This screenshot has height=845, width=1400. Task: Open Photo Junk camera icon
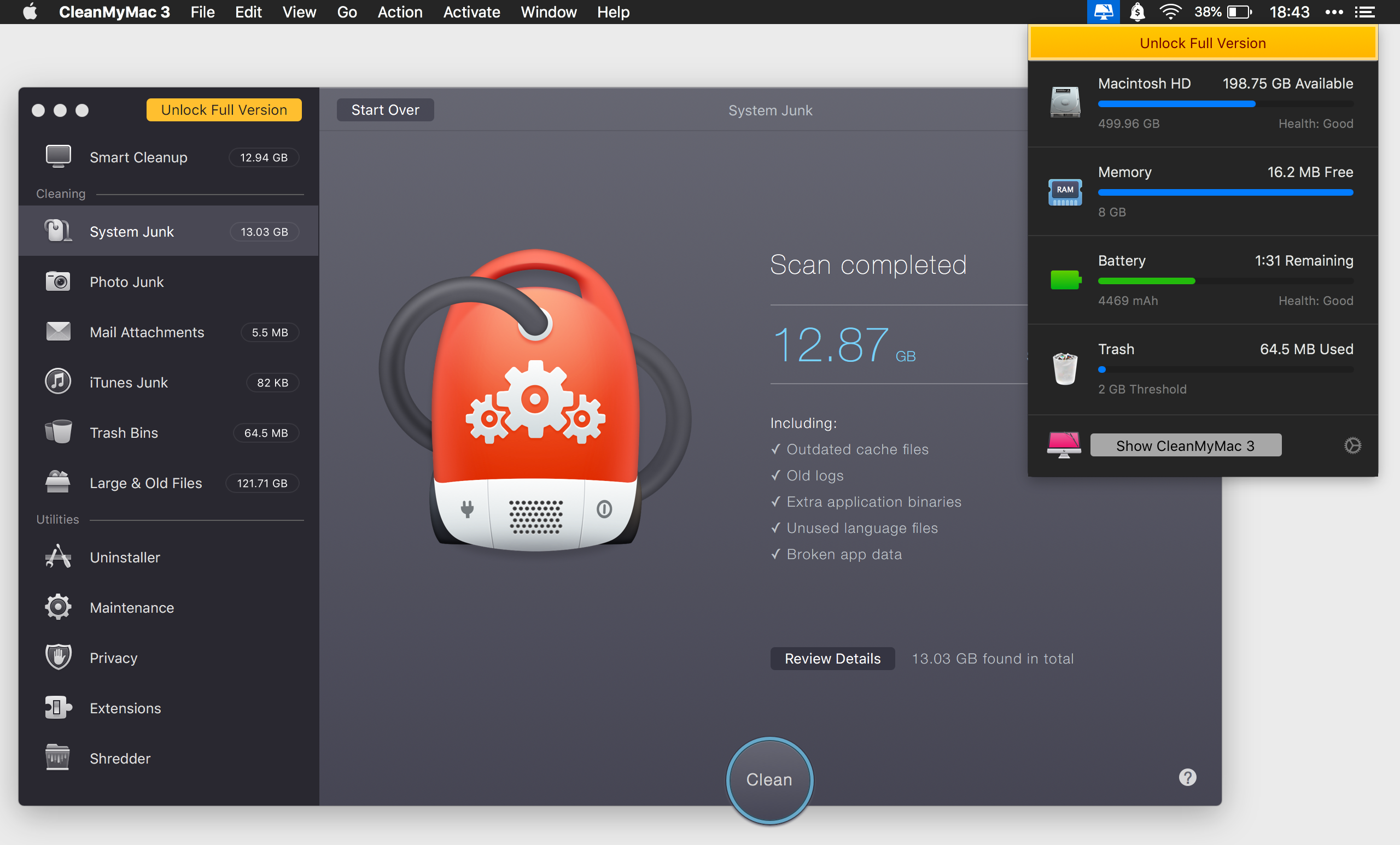pos(58,281)
